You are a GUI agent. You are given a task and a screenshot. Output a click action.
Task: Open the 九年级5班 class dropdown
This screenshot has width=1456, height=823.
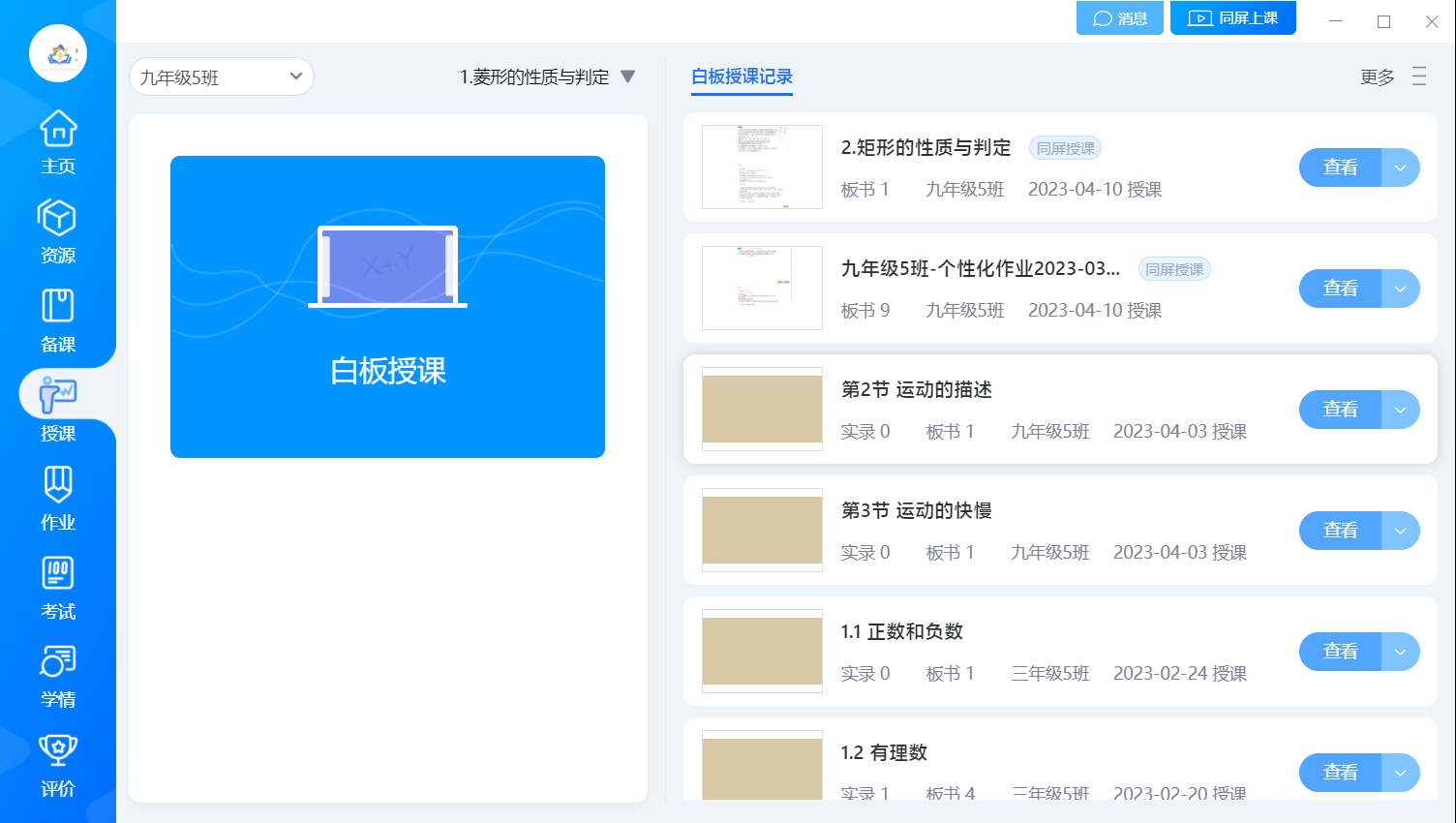pyautogui.click(x=221, y=76)
